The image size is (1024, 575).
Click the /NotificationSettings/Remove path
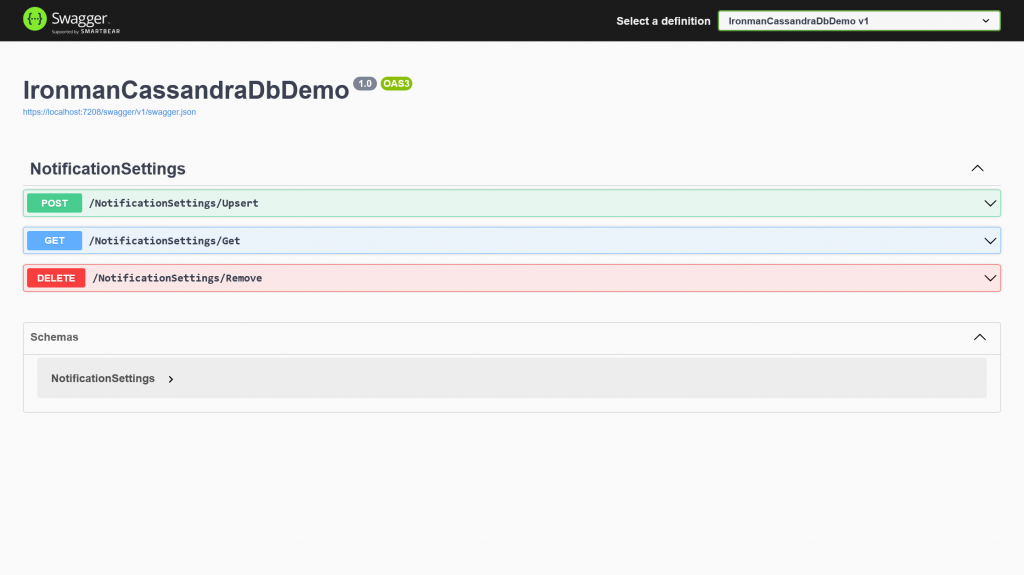pos(177,278)
